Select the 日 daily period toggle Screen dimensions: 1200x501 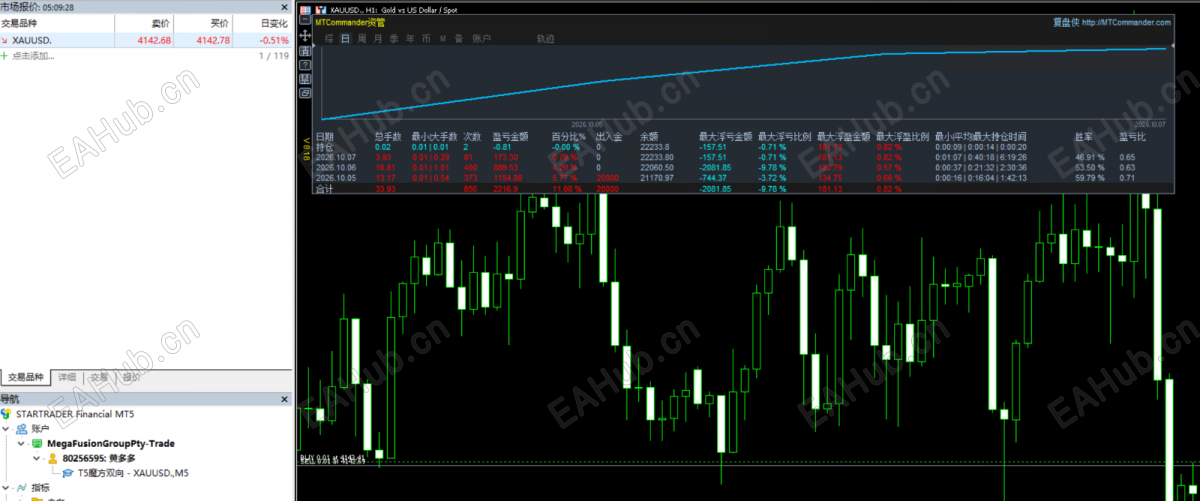(345, 39)
